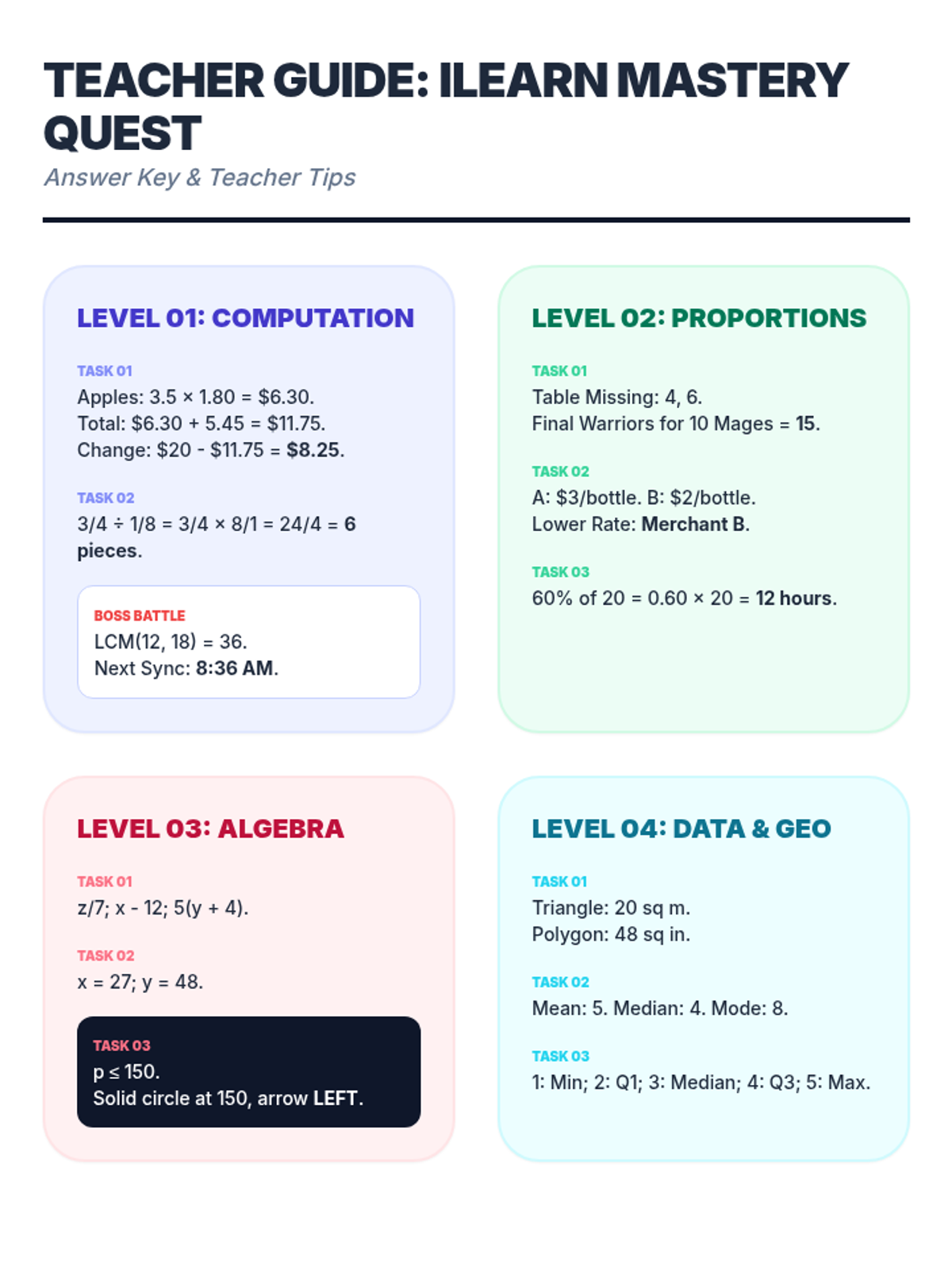This screenshot has width=952, height=1270.
Task: Click the 60% of 20 answer line
Action: (685, 598)
